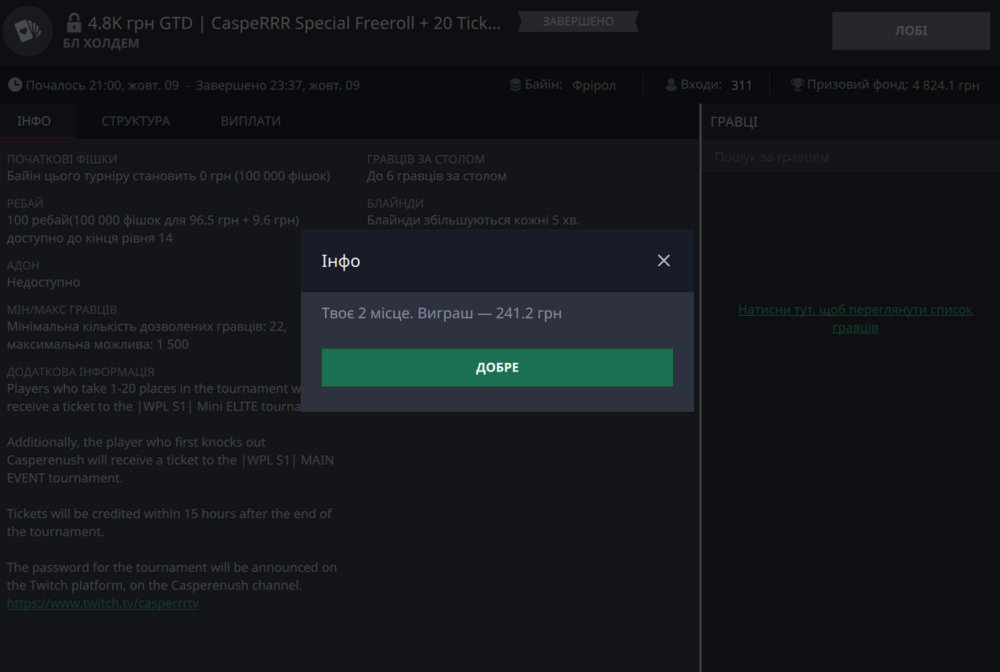Click the trophy icon beside Призовий фонд

click(x=797, y=85)
